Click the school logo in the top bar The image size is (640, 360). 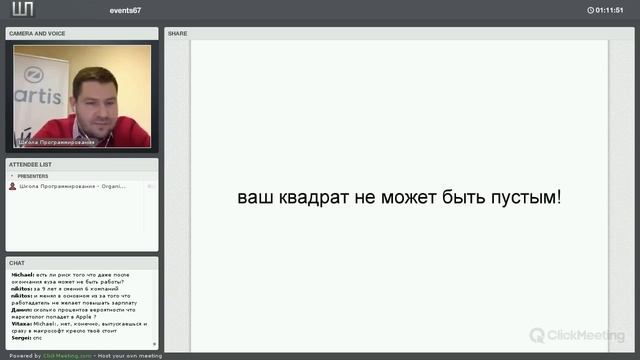[x=22, y=9]
